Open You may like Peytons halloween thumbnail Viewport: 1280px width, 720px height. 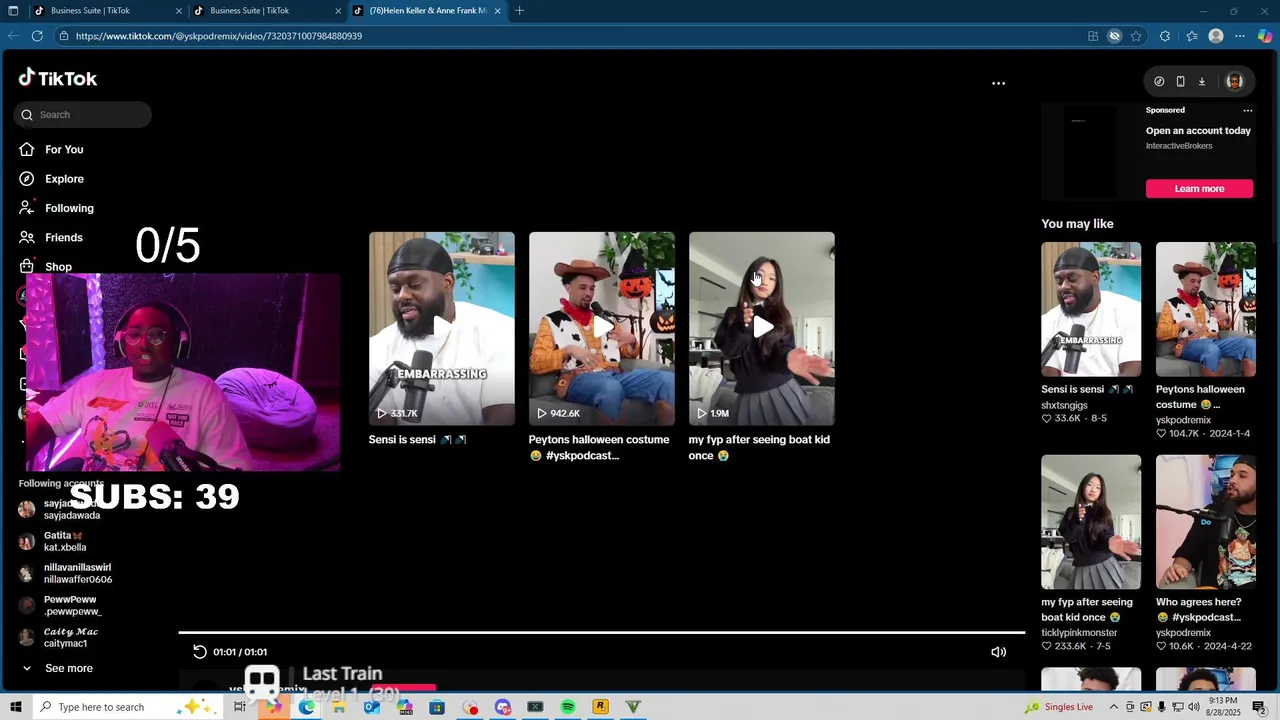(1206, 309)
